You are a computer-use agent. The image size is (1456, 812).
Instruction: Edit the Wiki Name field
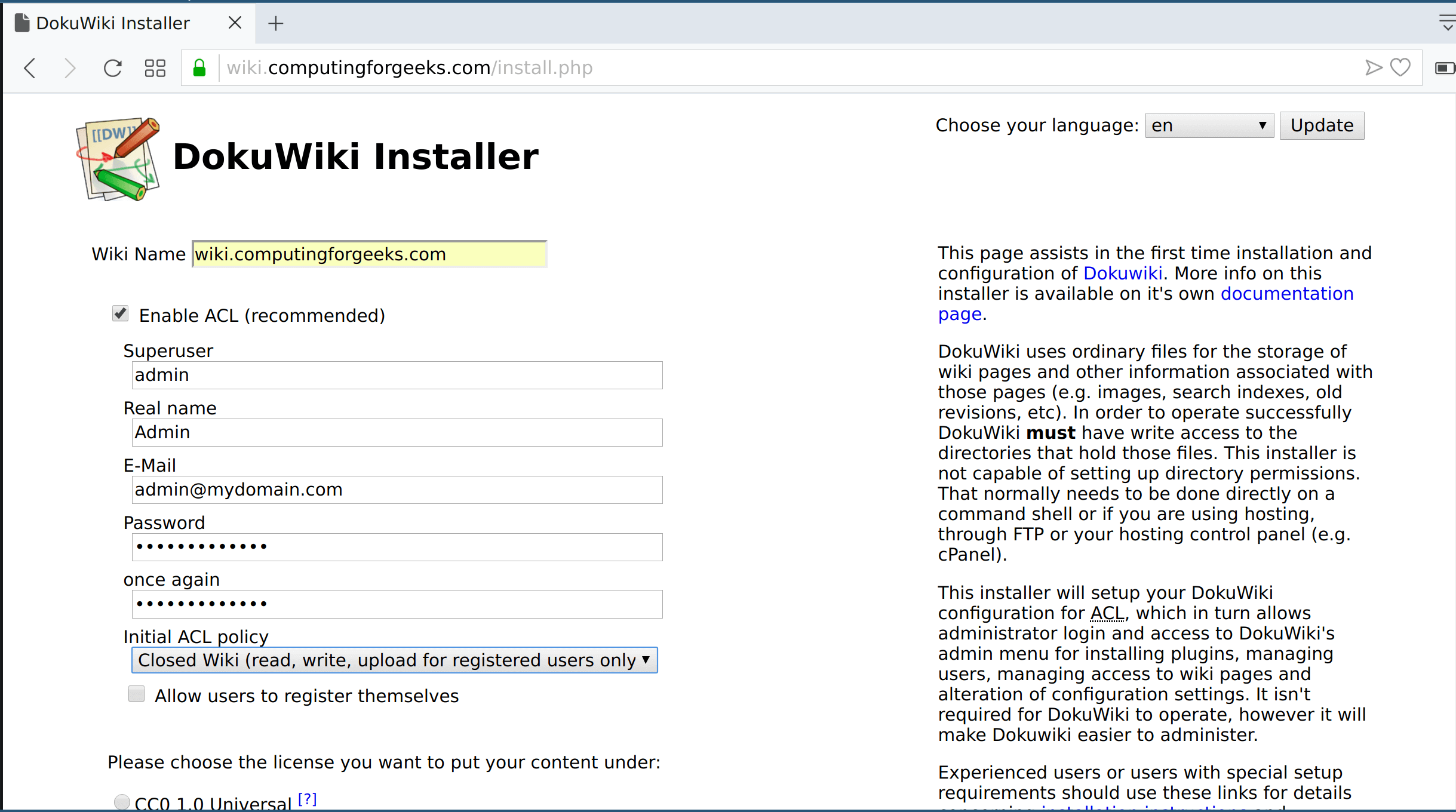point(369,254)
